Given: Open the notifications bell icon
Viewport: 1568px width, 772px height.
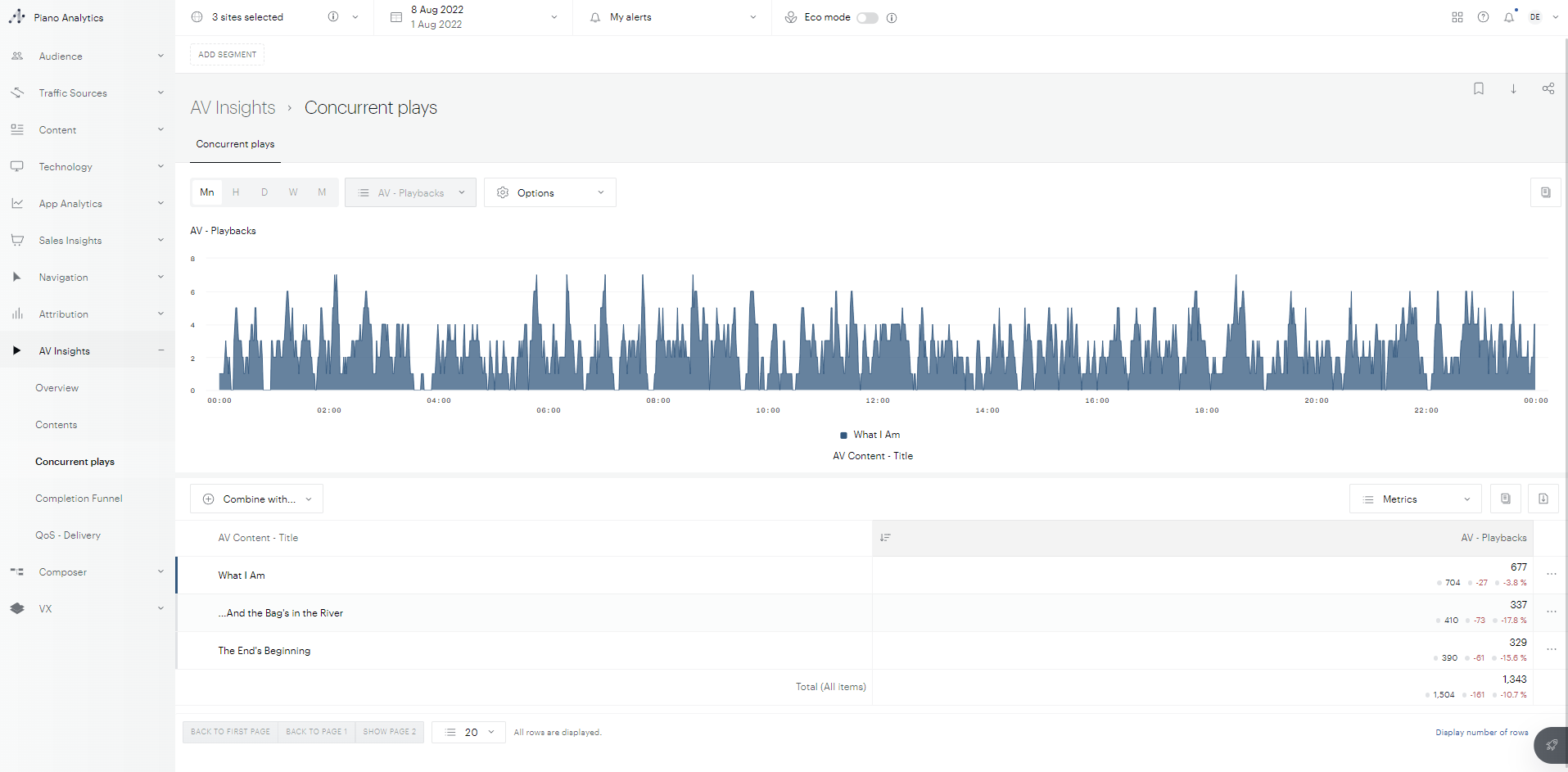Looking at the screenshot, I should click(x=1508, y=17).
